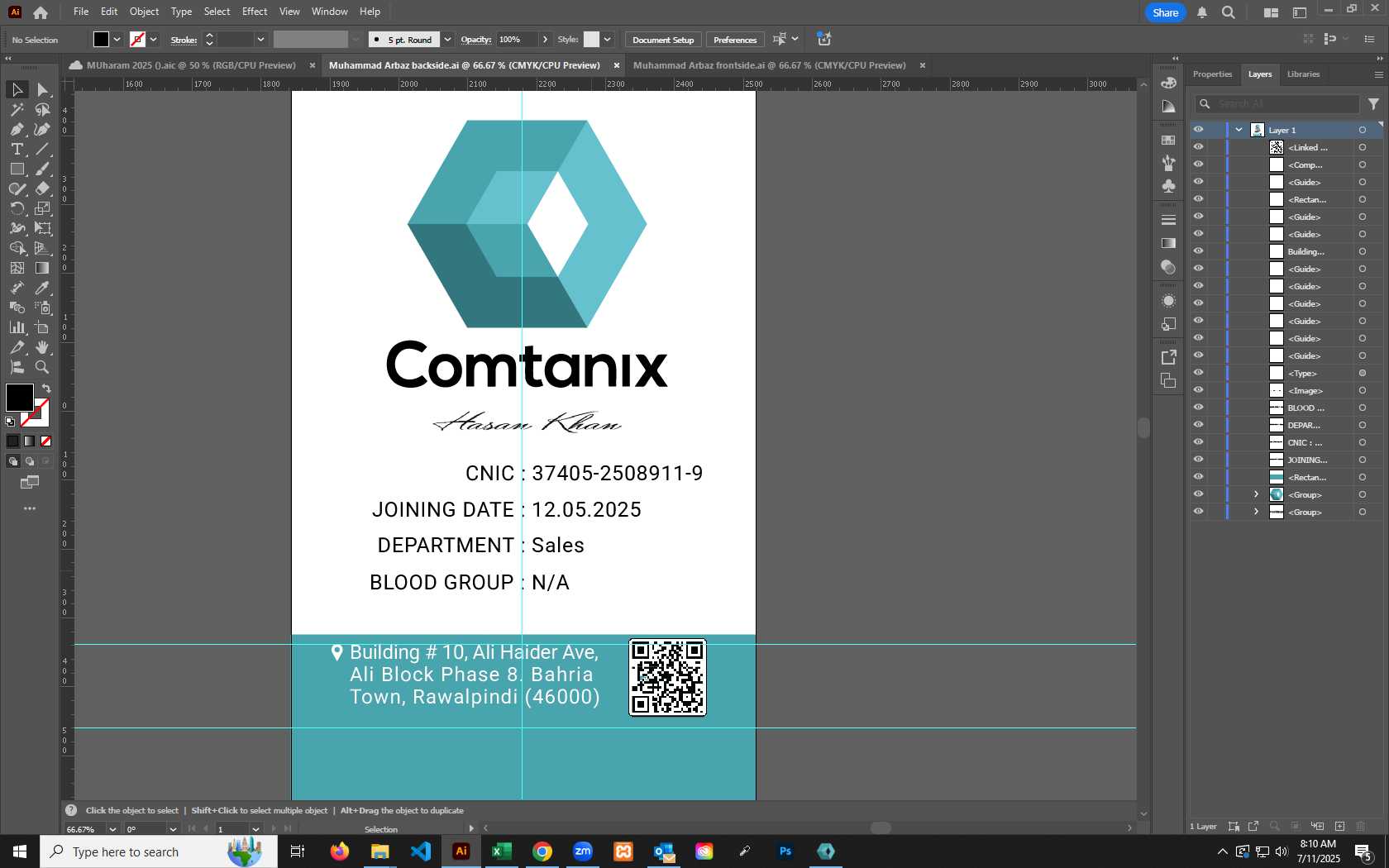Viewport: 1389px width, 868px height.
Task: Open the graphic Style dropdown
Action: point(607,40)
